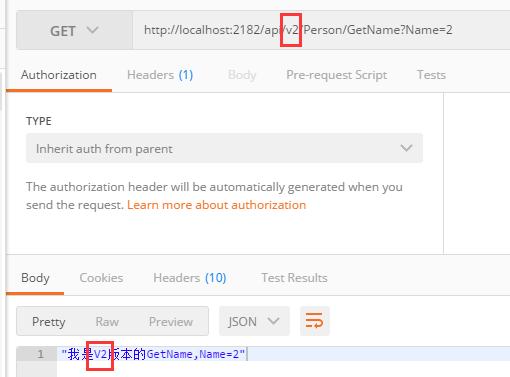This screenshot has width=510, height=377.
Task: Switch to the Raw response view
Action: coord(107,322)
